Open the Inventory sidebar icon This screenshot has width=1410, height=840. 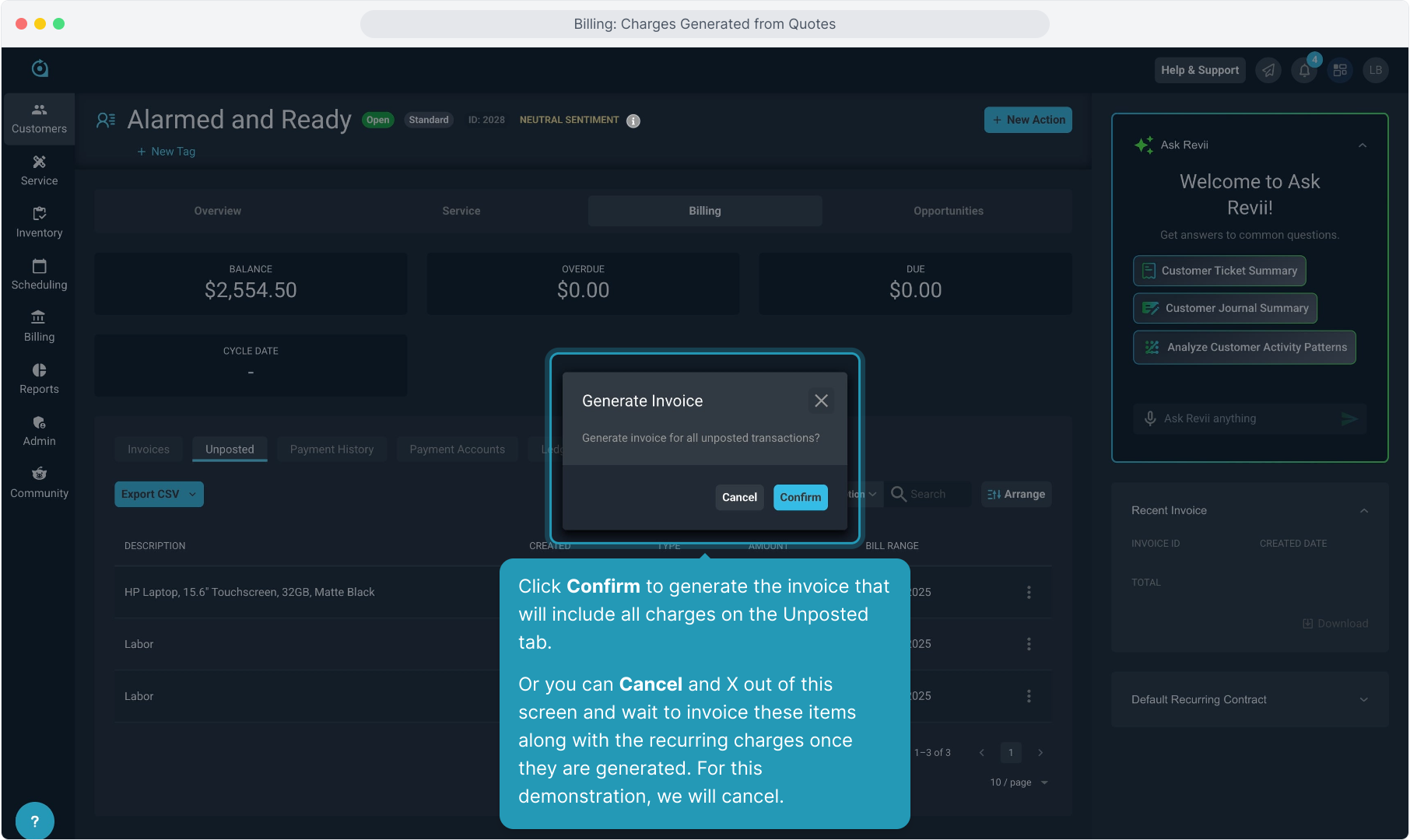click(39, 222)
